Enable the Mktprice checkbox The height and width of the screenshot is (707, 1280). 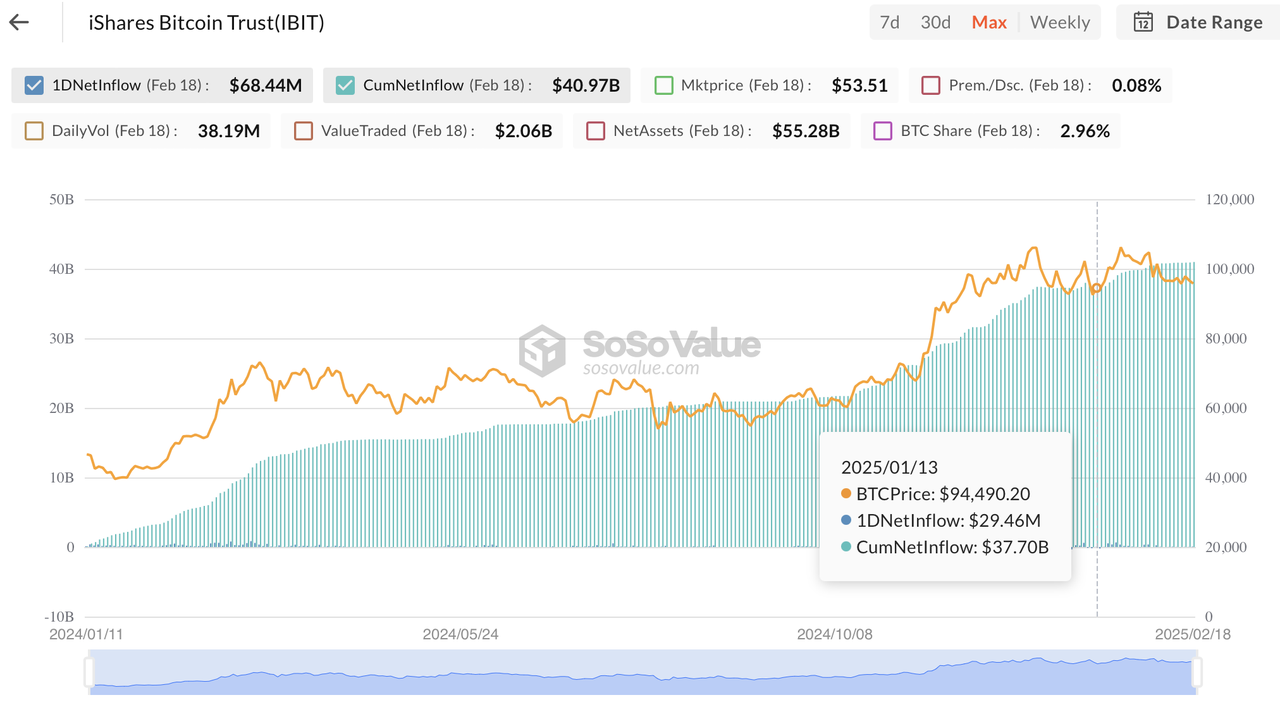coord(664,86)
